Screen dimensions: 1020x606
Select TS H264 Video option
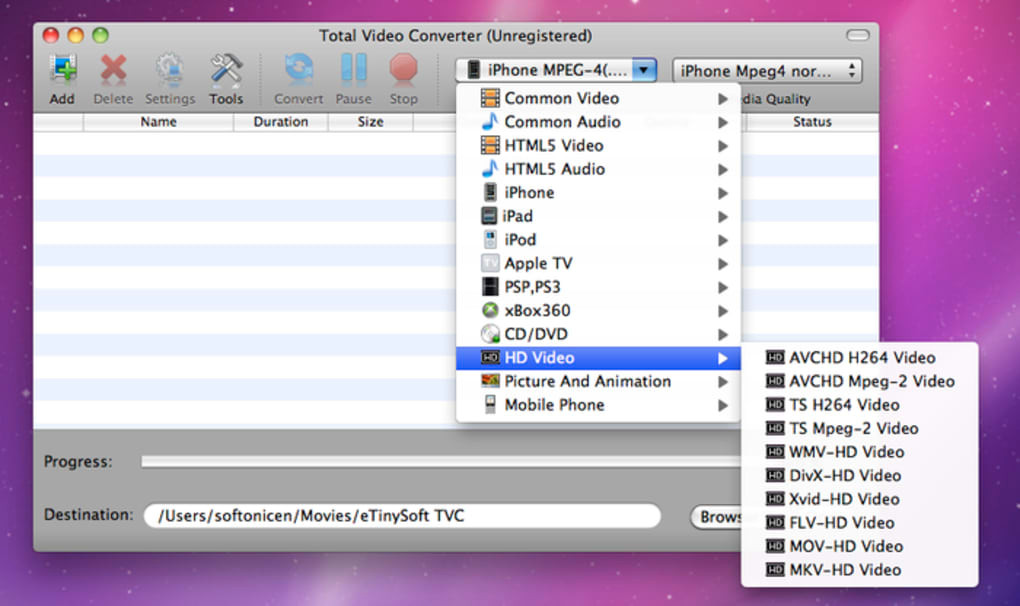[859, 404]
